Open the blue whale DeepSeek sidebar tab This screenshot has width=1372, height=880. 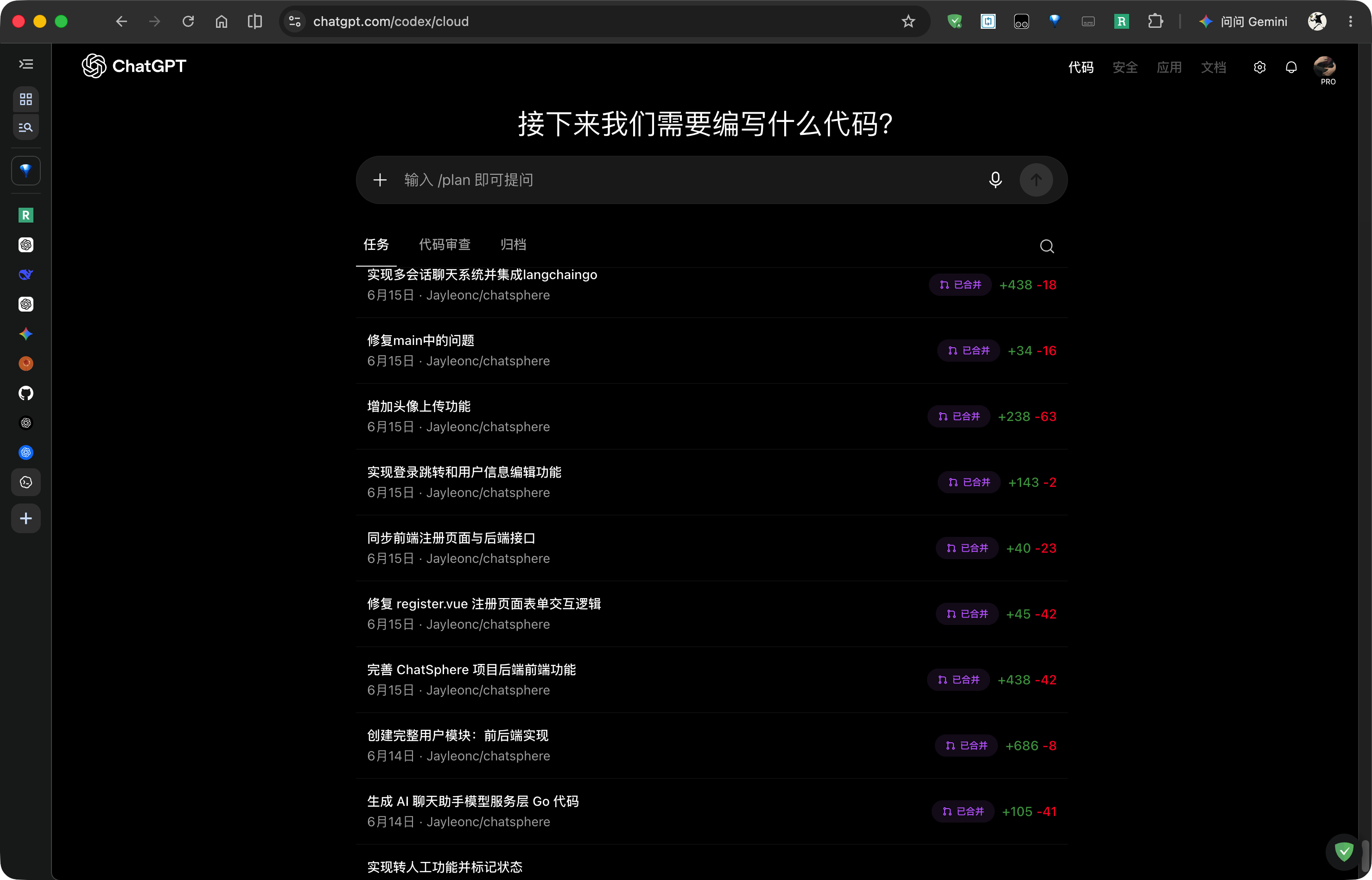click(x=25, y=275)
